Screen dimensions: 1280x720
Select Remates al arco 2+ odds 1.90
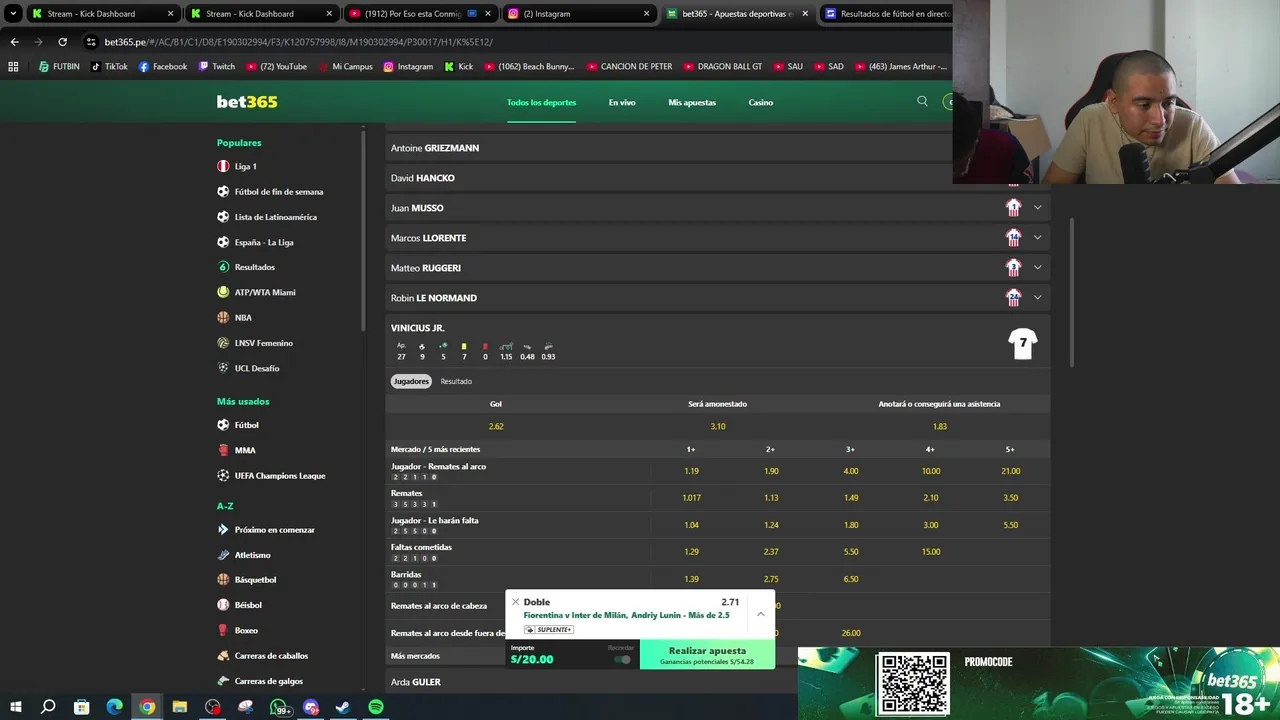pyautogui.click(x=771, y=471)
